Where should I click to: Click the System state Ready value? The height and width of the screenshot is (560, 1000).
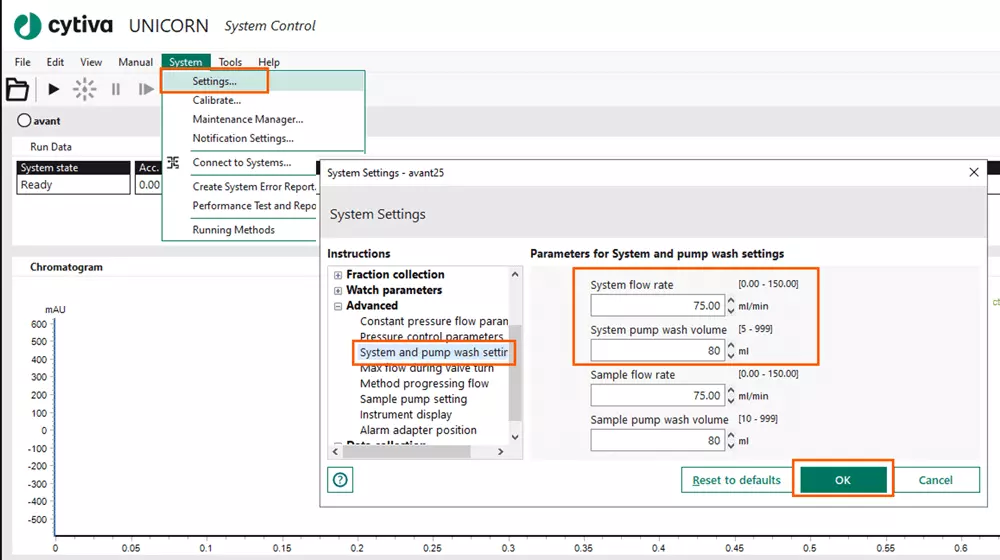[x=73, y=184]
